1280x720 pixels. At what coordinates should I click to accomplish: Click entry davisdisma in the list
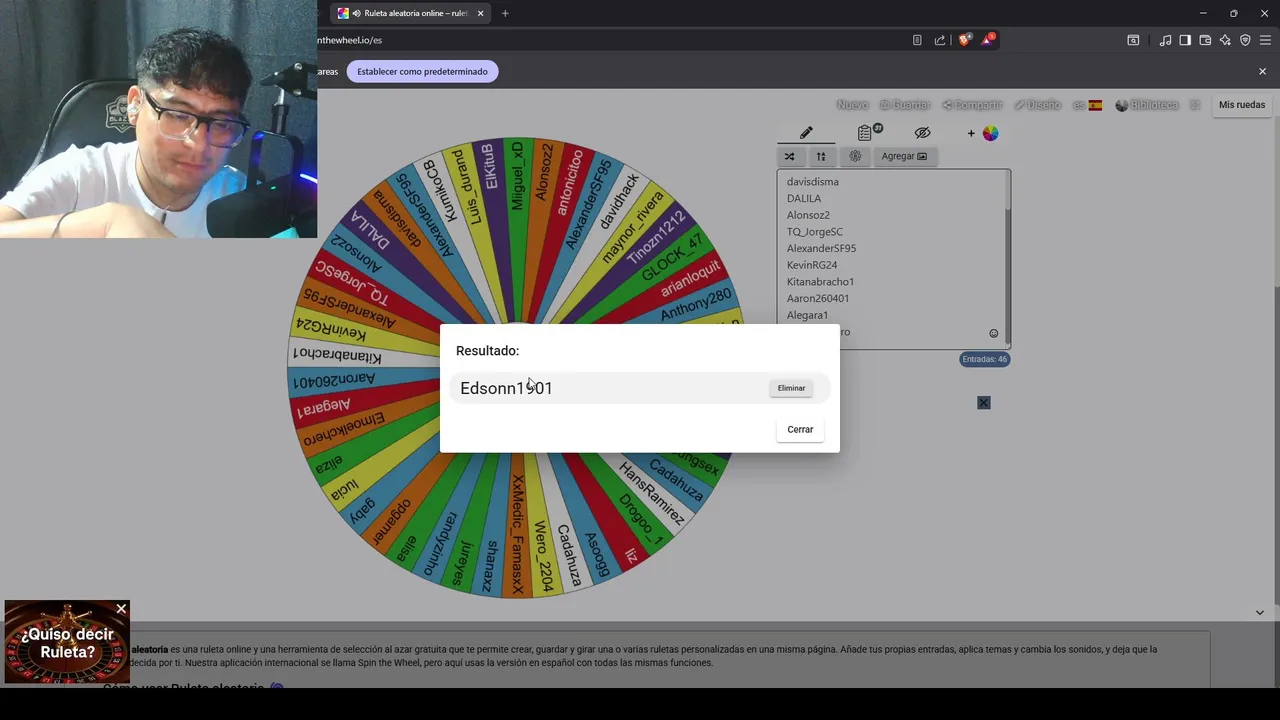[812, 182]
